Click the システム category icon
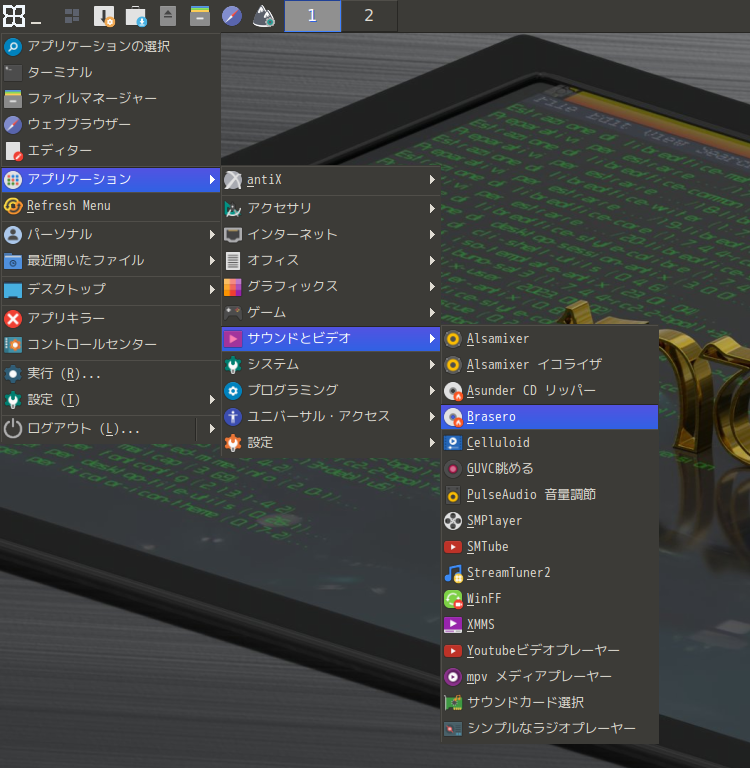The height and width of the screenshot is (768, 750). [x=233, y=364]
